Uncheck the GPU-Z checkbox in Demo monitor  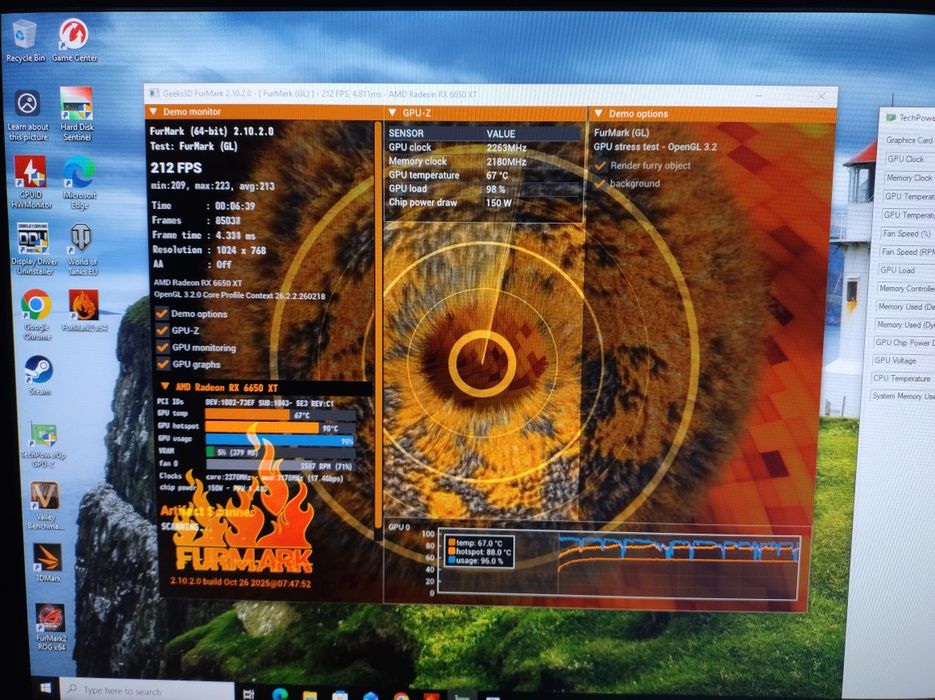coord(162,330)
